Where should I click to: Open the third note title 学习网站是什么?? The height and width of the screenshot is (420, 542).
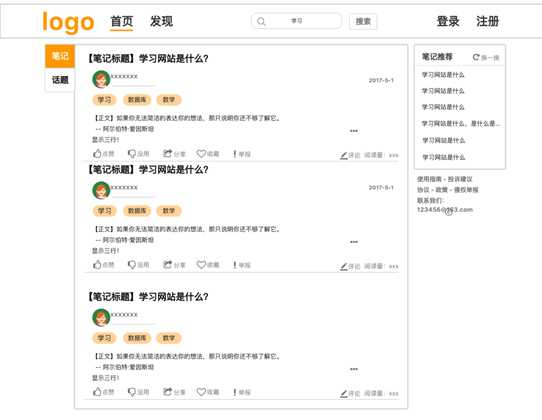[x=174, y=297]
